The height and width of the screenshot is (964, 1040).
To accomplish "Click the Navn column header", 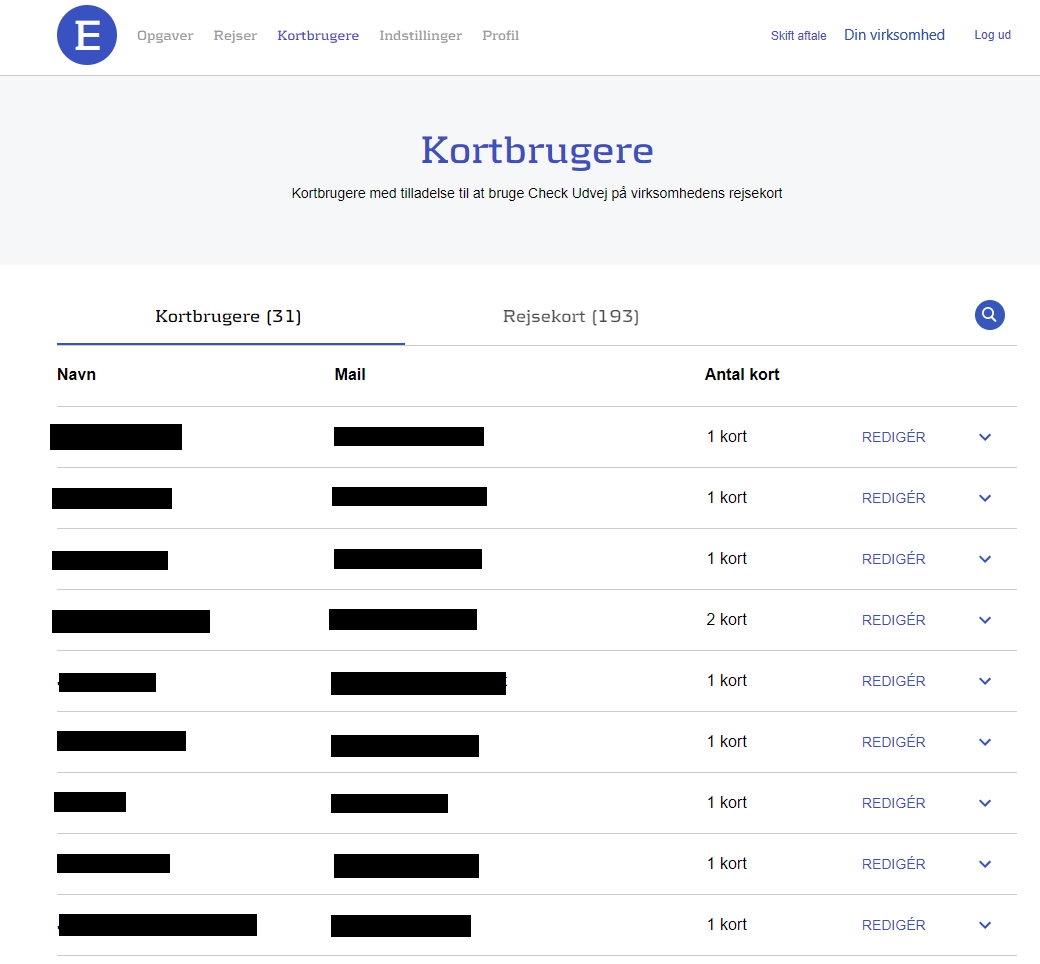I will point(77,375).
